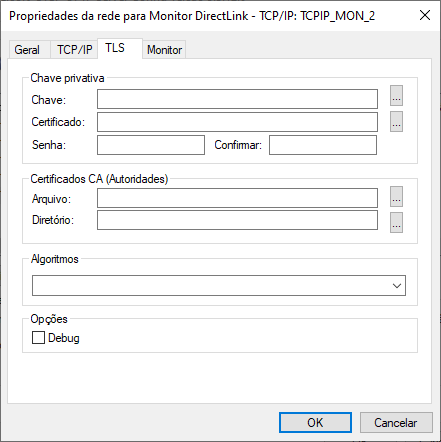Open the Algoritmos combo box
Viewport: 441px width, 442px height.
(x=219, y=285)
